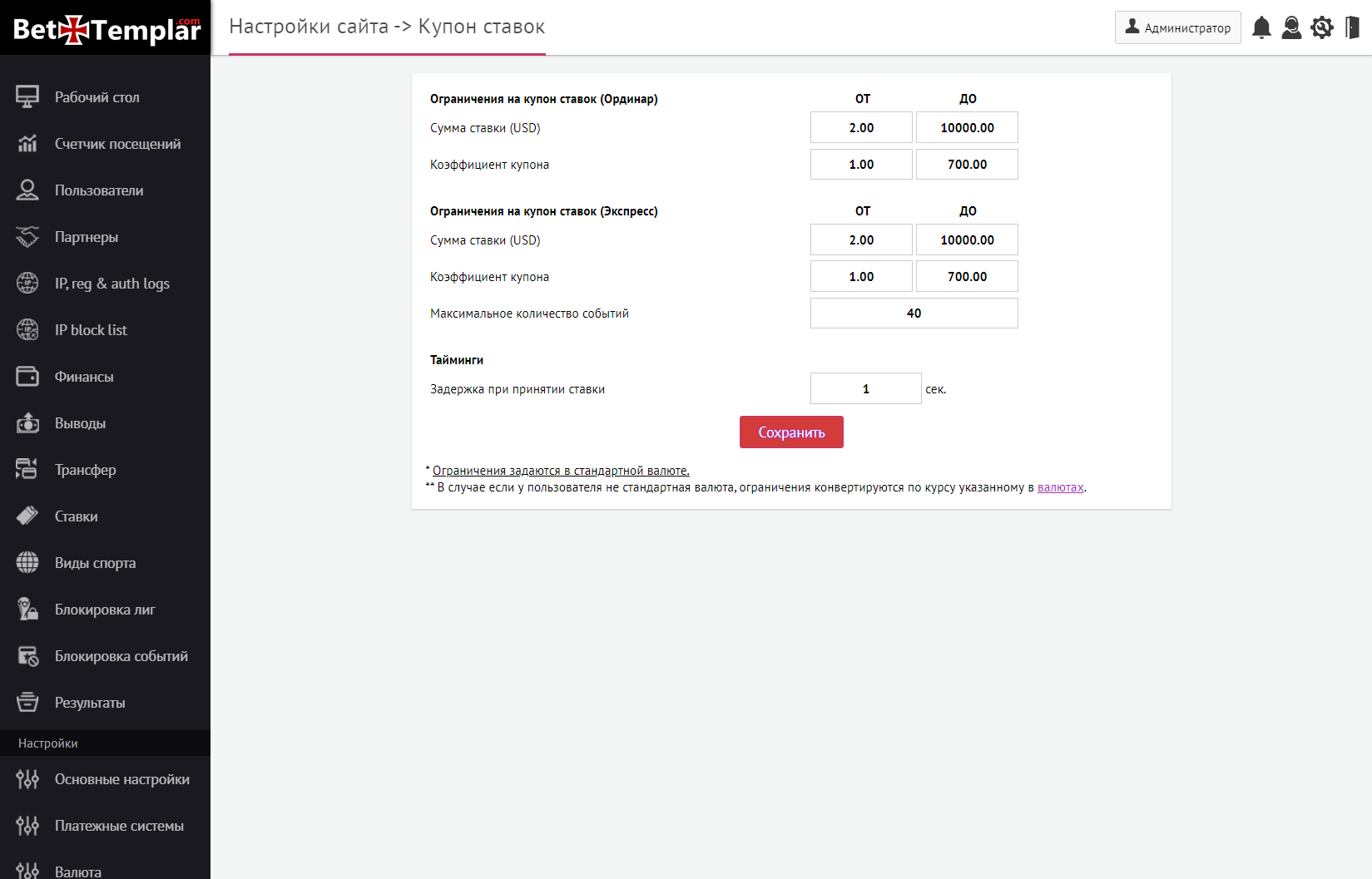Open the support agent headset icon
Viewport: 1372px width, 879px height.
(1291, 27)
